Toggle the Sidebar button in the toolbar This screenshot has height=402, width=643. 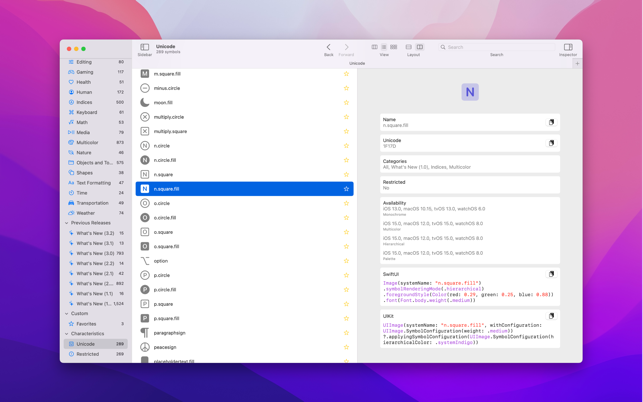coord(144,47)
